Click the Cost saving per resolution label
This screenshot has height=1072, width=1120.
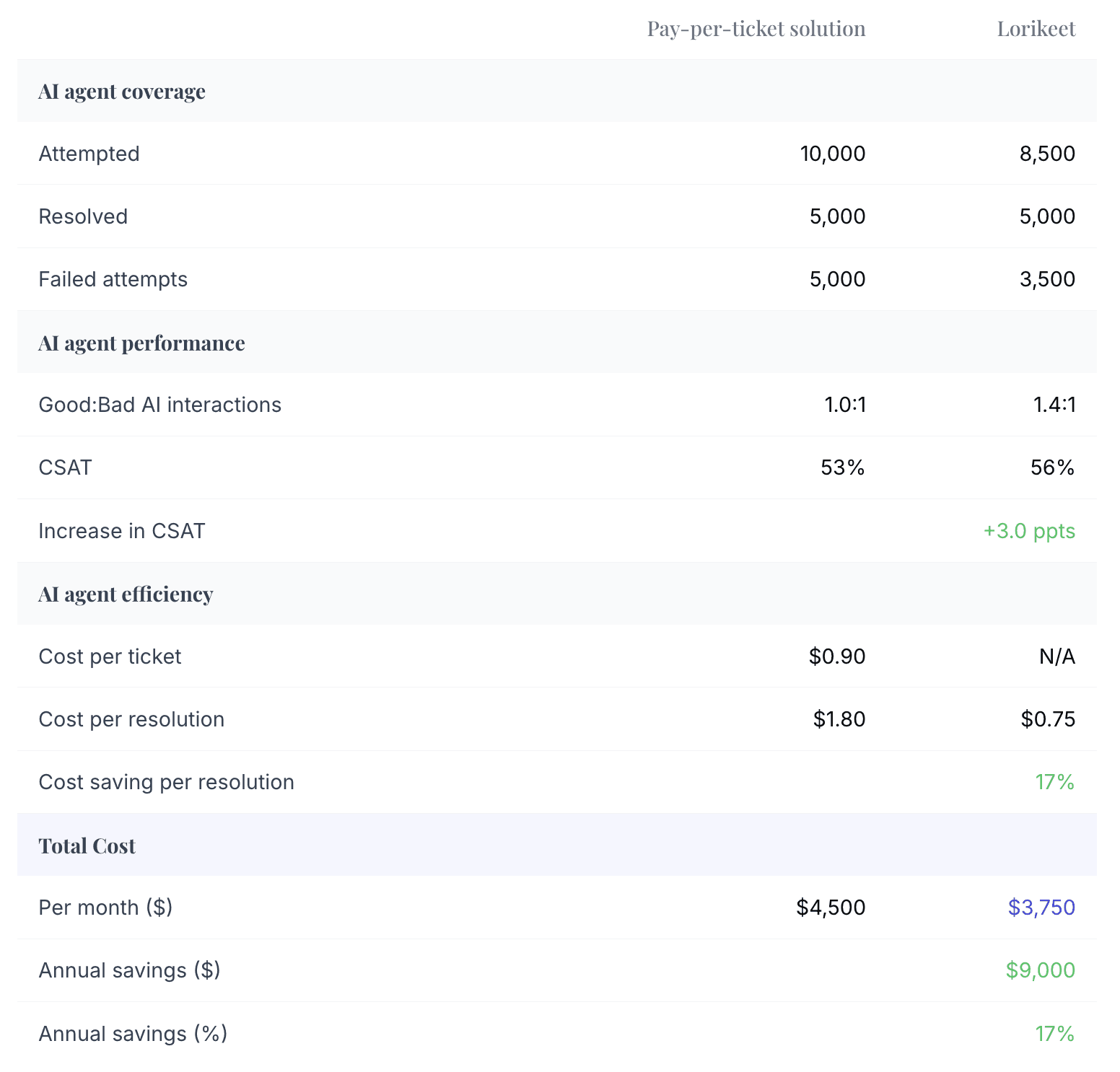coord(166,782)
